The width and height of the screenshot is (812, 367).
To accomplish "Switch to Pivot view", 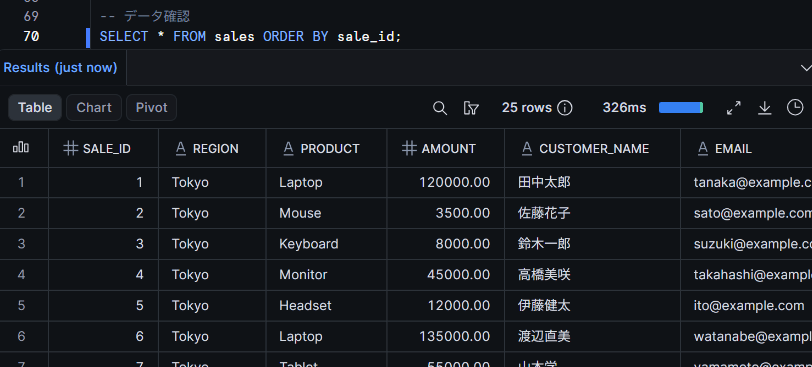I will click(151, 108).
